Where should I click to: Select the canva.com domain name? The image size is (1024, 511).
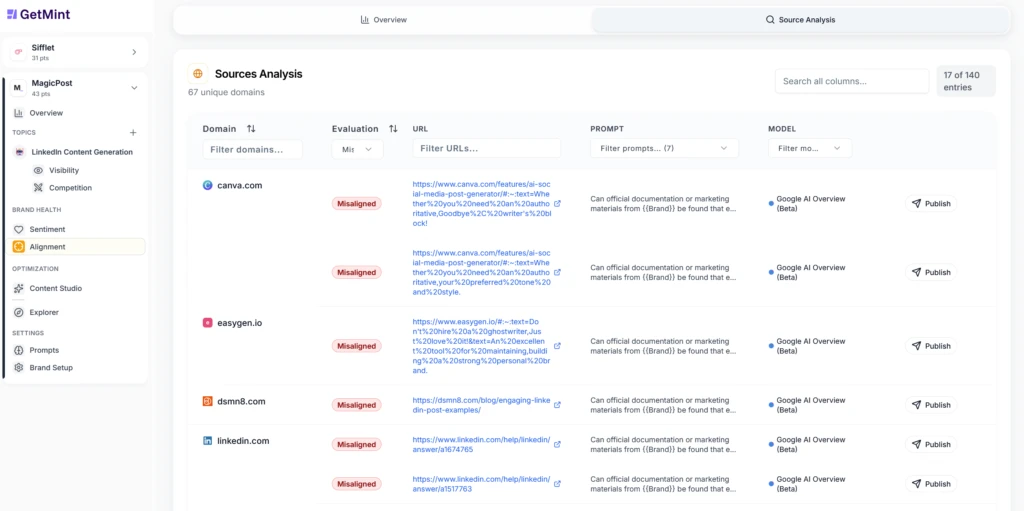[240, 186]
